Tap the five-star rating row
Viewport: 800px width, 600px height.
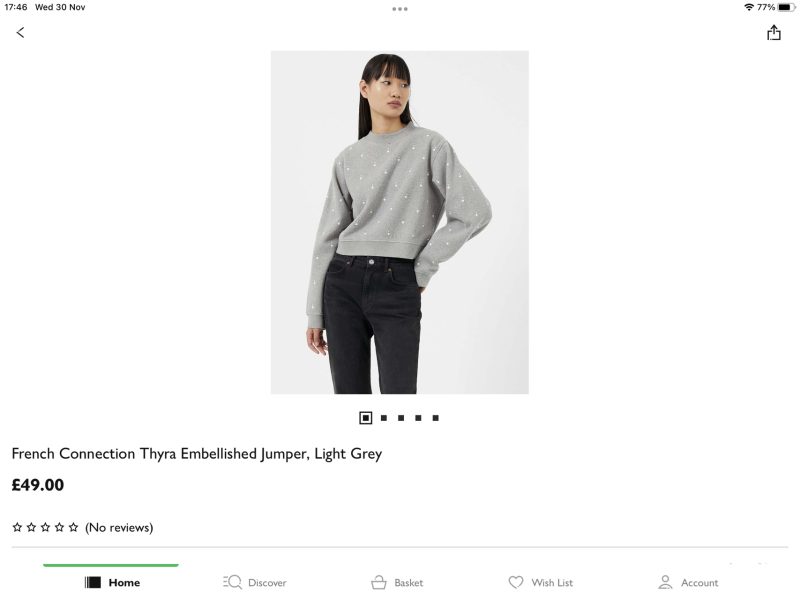click(x=45, y=527)
